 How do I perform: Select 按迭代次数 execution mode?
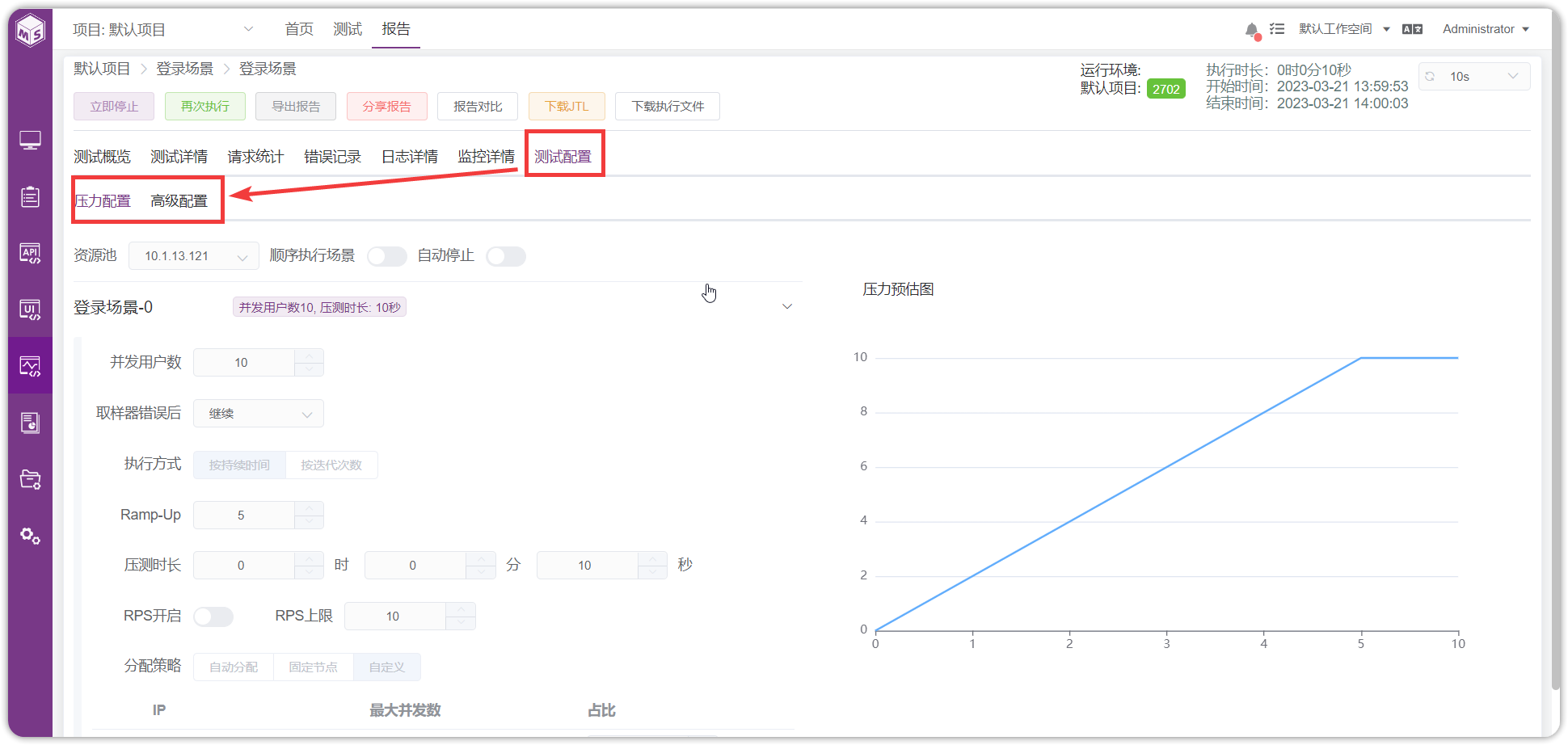click(331, 465)
